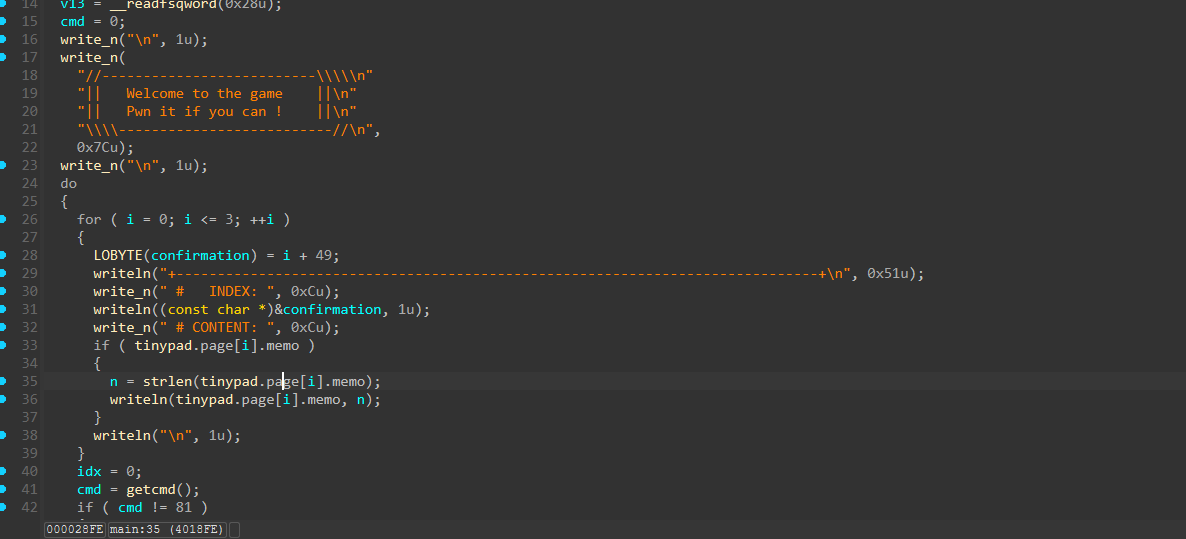
Task: Select the idx variable on line 40
Action: [x=89, y=472]
